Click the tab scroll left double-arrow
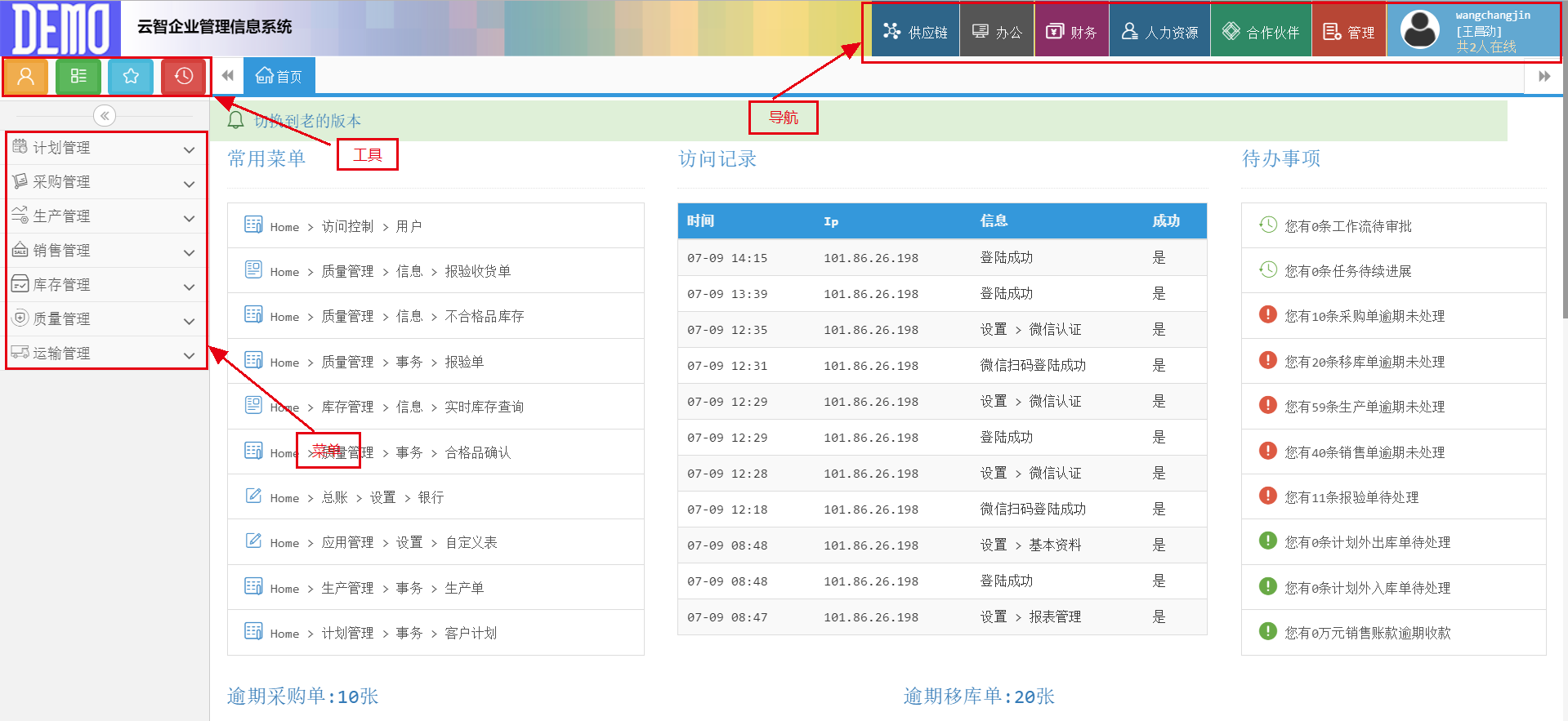Image resolution: width=1568 pixels, height=721 pixels. (228, 76)
